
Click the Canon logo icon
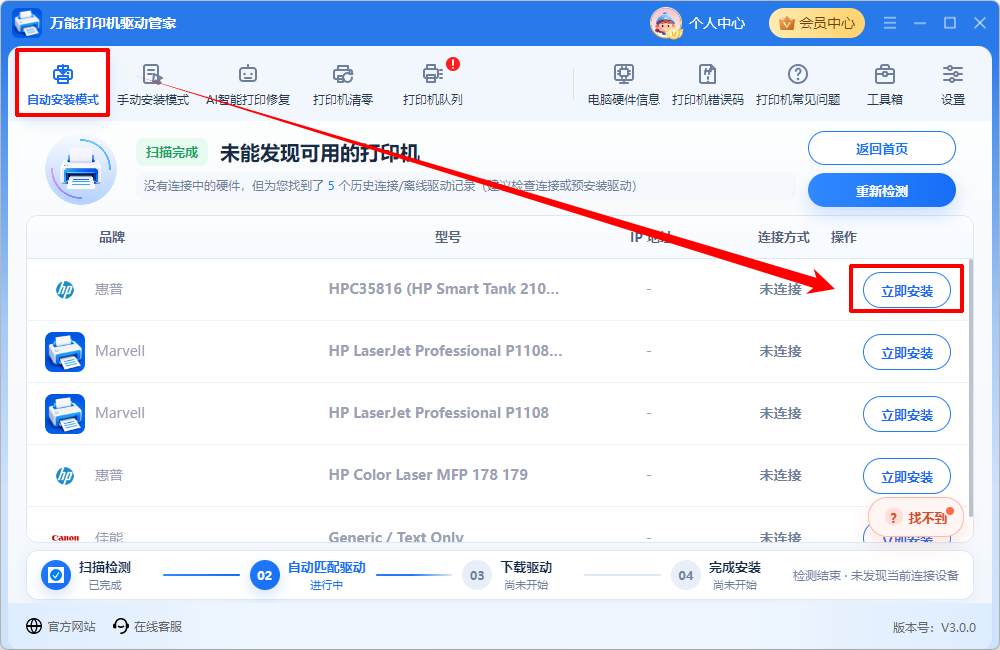point(65,538)
